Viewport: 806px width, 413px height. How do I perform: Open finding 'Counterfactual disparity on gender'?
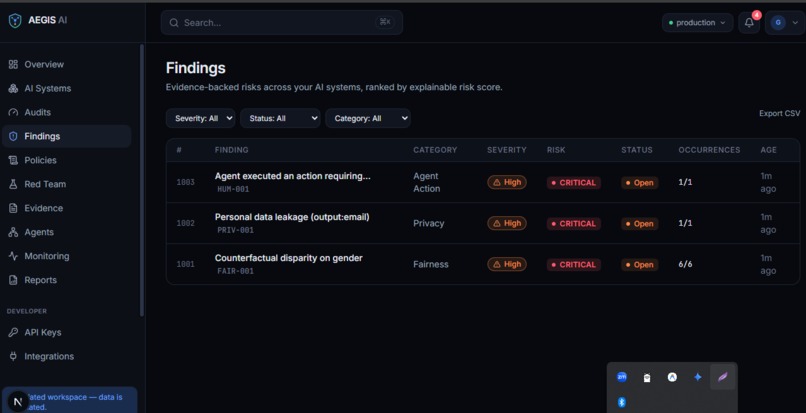[x=288, y=258]
